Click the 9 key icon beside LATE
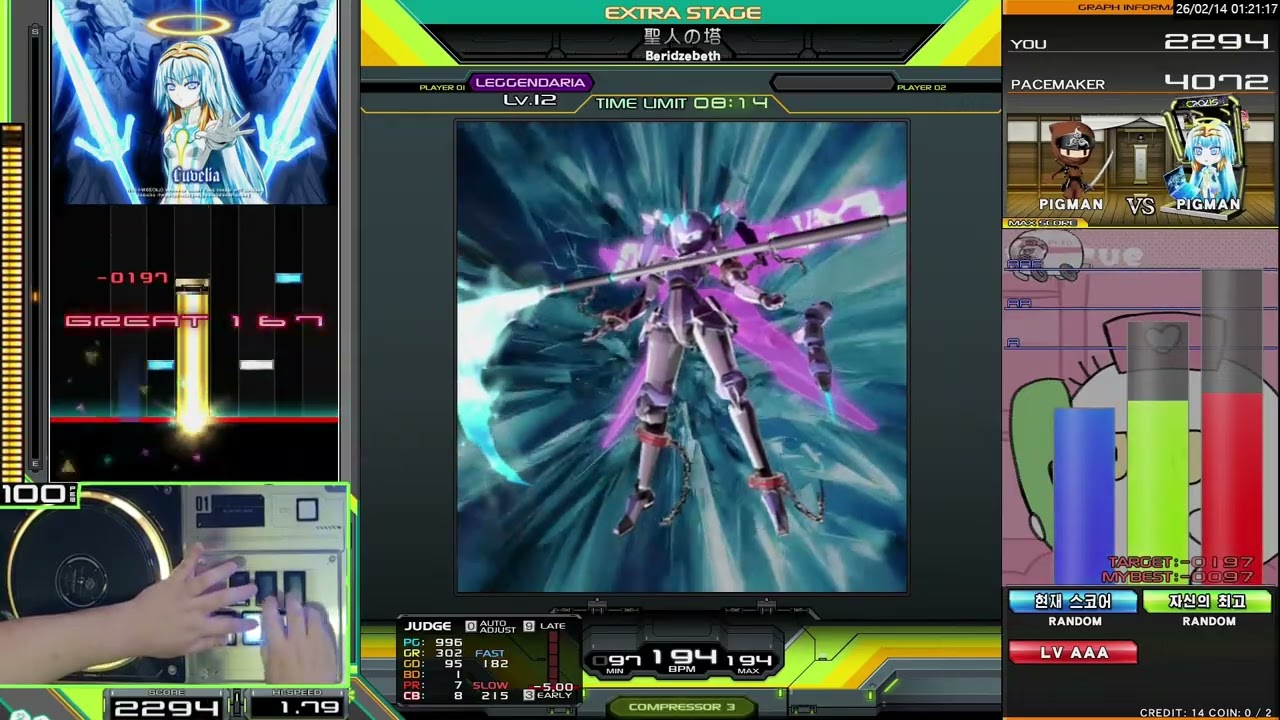This screenshot has height=720, width=1280. click(529, 627)
